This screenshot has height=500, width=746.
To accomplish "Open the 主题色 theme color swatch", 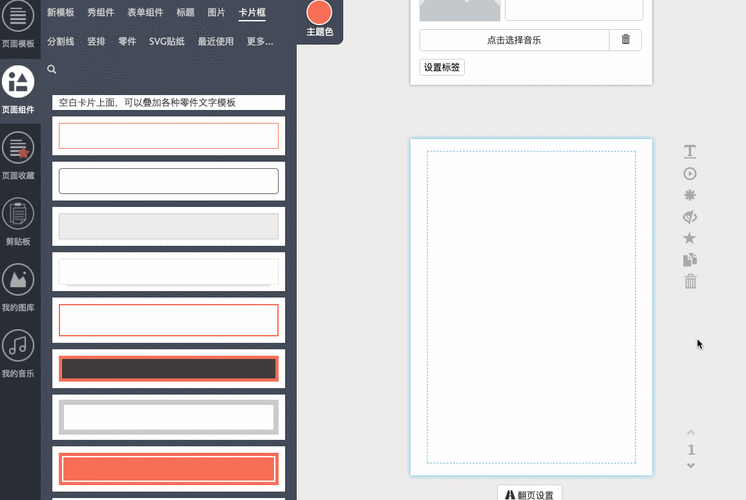I will 319,14.
